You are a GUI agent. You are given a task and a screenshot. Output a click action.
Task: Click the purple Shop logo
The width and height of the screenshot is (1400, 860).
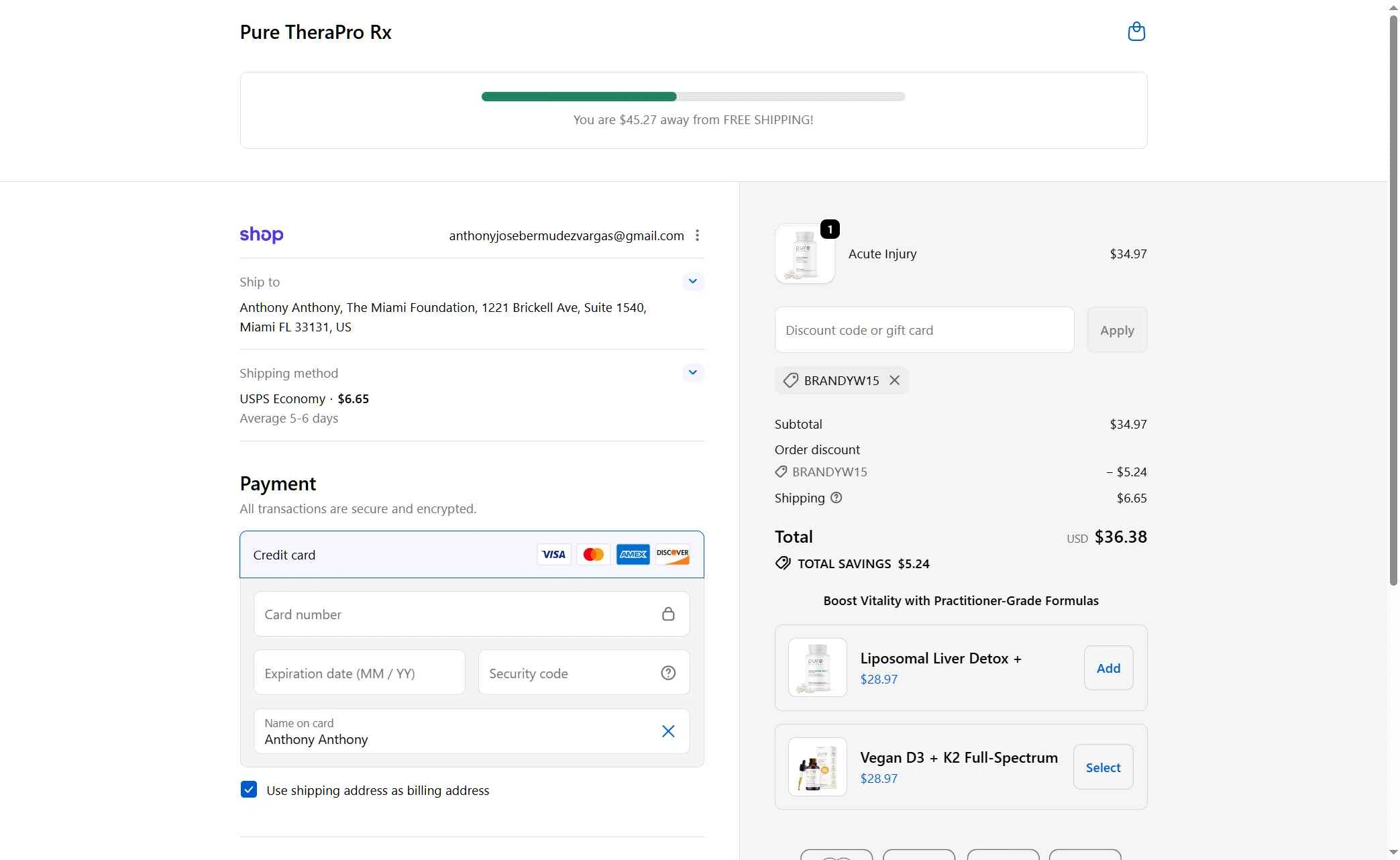tap(261, 235)
